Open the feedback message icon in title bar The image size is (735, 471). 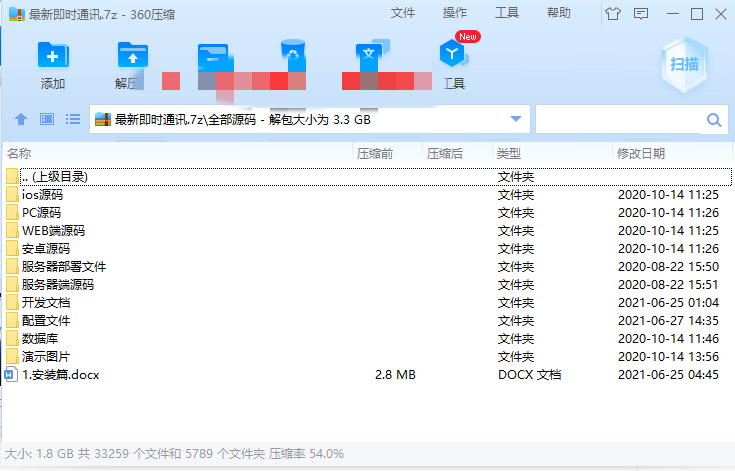[641, 14]
